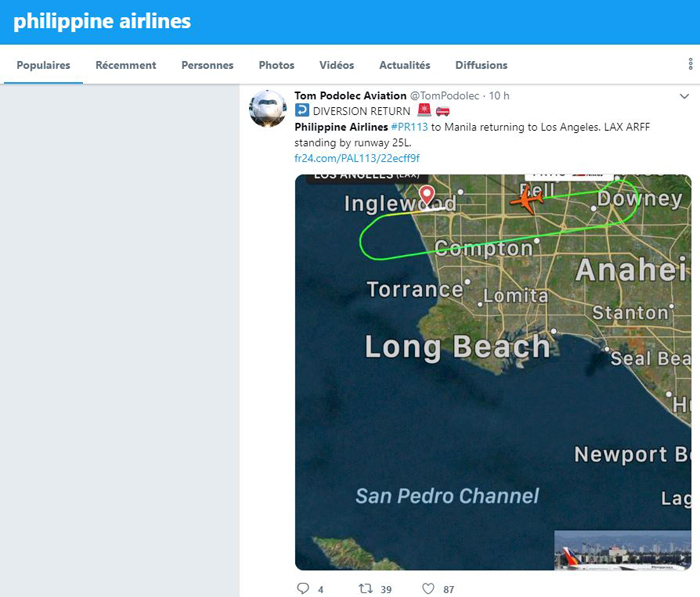
Task: Select the Populaires tab
Action: [43, 65]
